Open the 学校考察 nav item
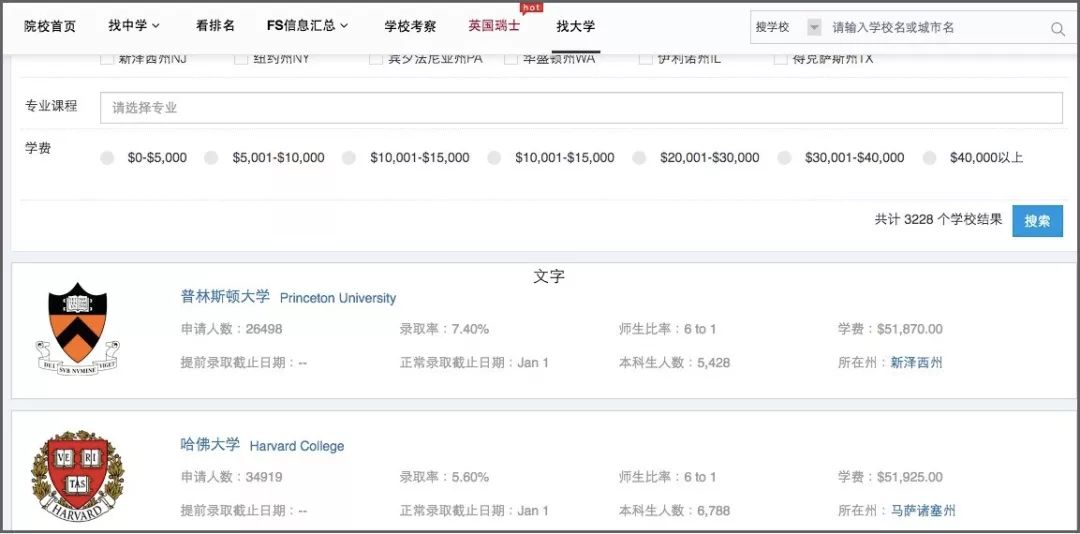 click(x=410, y=26)
